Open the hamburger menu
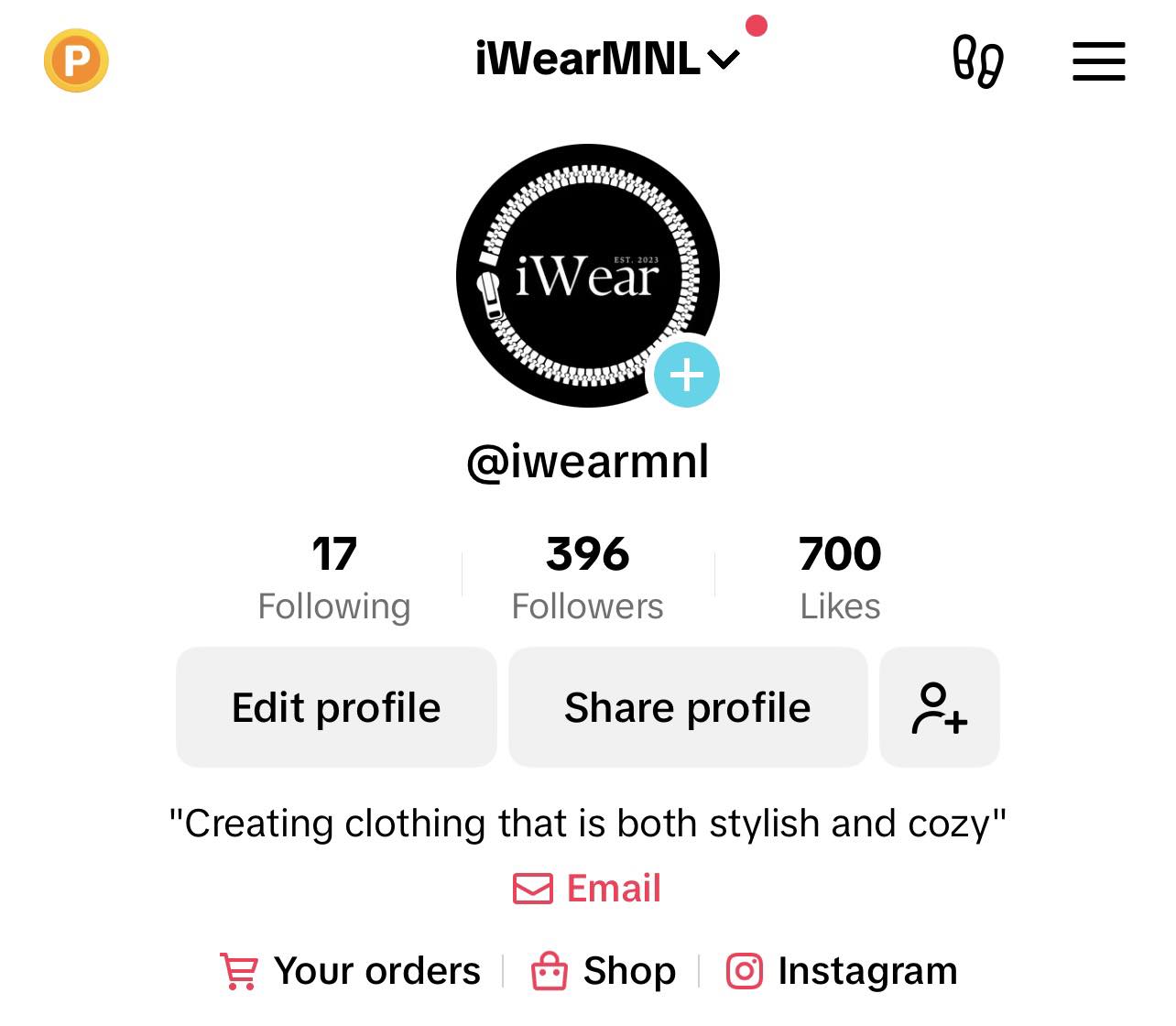Image resolution: width=1176 pixels, height=1026 pixels. point(1099,61)
